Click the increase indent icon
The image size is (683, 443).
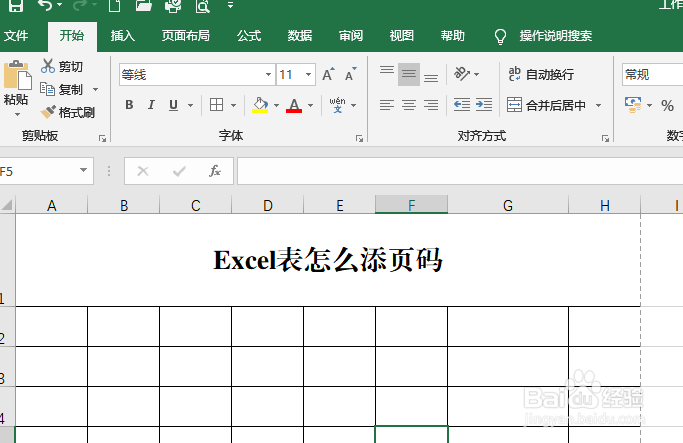[x=484, y=105]
